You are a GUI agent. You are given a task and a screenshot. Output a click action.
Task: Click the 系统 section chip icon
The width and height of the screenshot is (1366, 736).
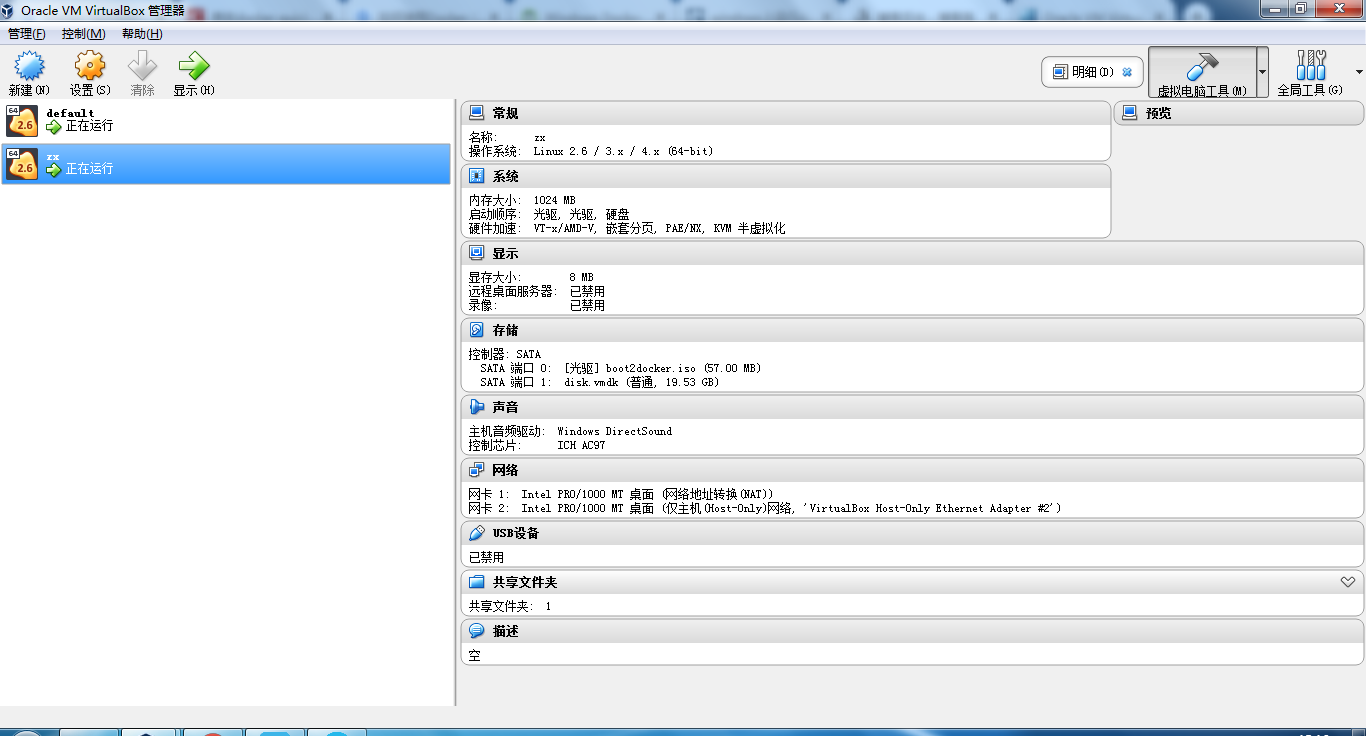coord(477,176)
